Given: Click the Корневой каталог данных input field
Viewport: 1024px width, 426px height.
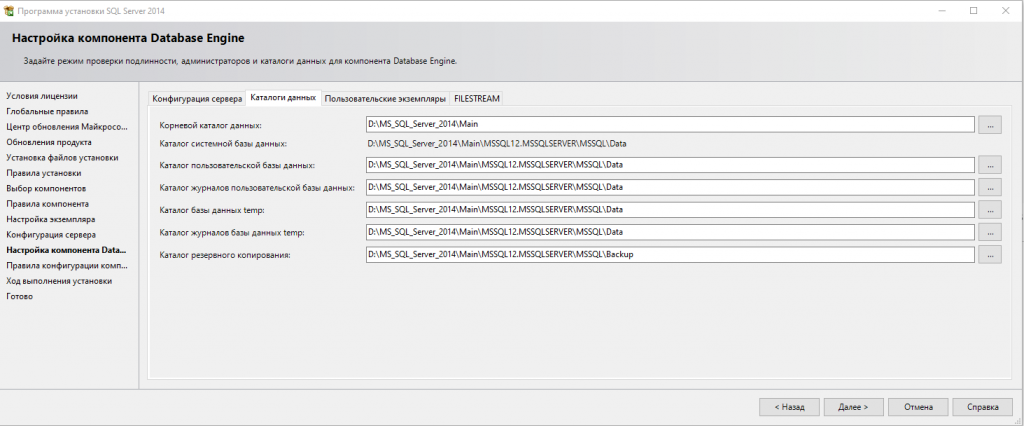Looking at the screenshot, I should (670, 124).
